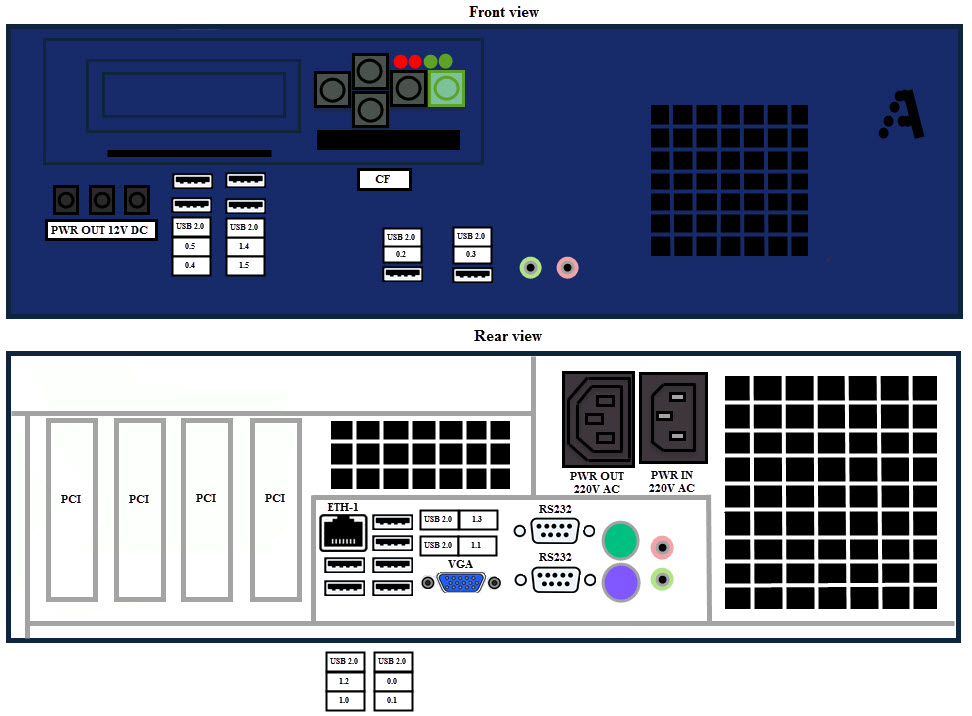972x716 pixels.
Task: Click the front panel green audio jack
Action: 531,268
